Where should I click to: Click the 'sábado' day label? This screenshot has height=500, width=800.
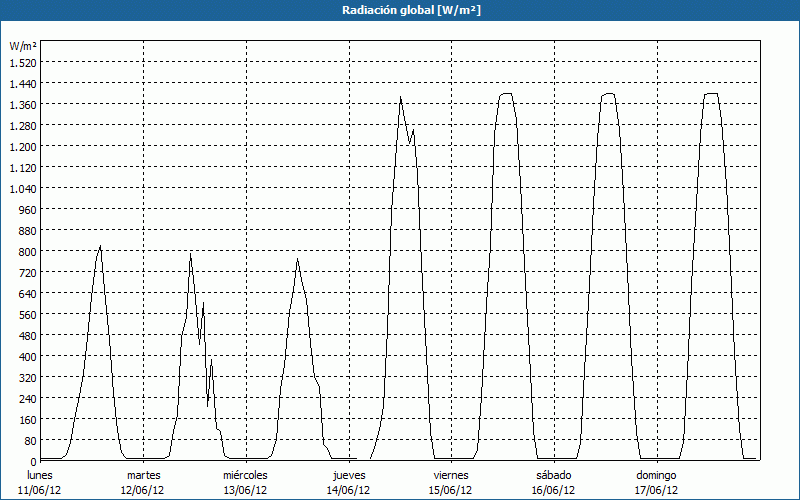pos(554,475)
